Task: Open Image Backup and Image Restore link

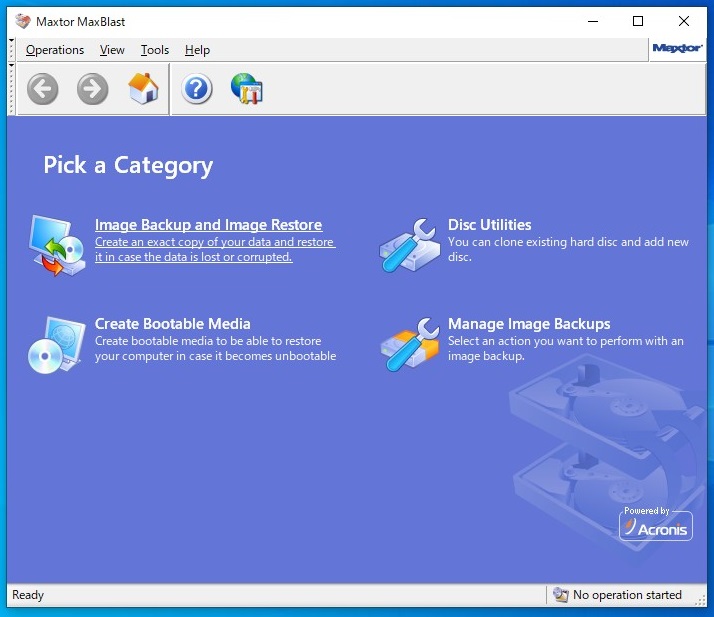Action: click(208, 224)
